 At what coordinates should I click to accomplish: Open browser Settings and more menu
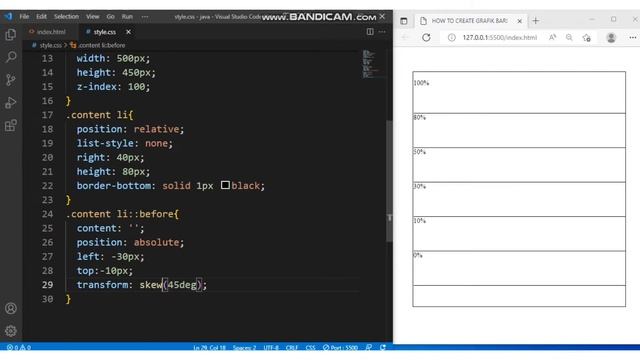(x=633, y=38)
